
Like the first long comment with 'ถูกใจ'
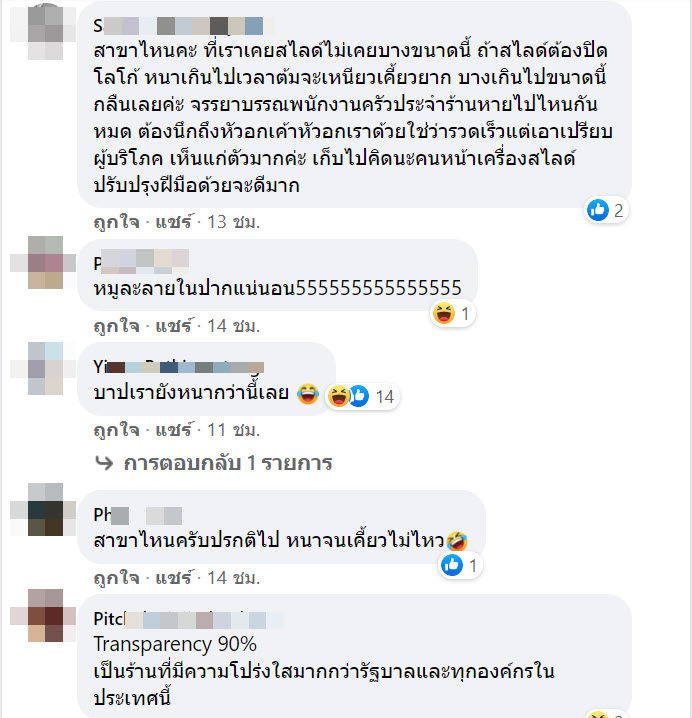pyautogui.click(x=116, y=222)
